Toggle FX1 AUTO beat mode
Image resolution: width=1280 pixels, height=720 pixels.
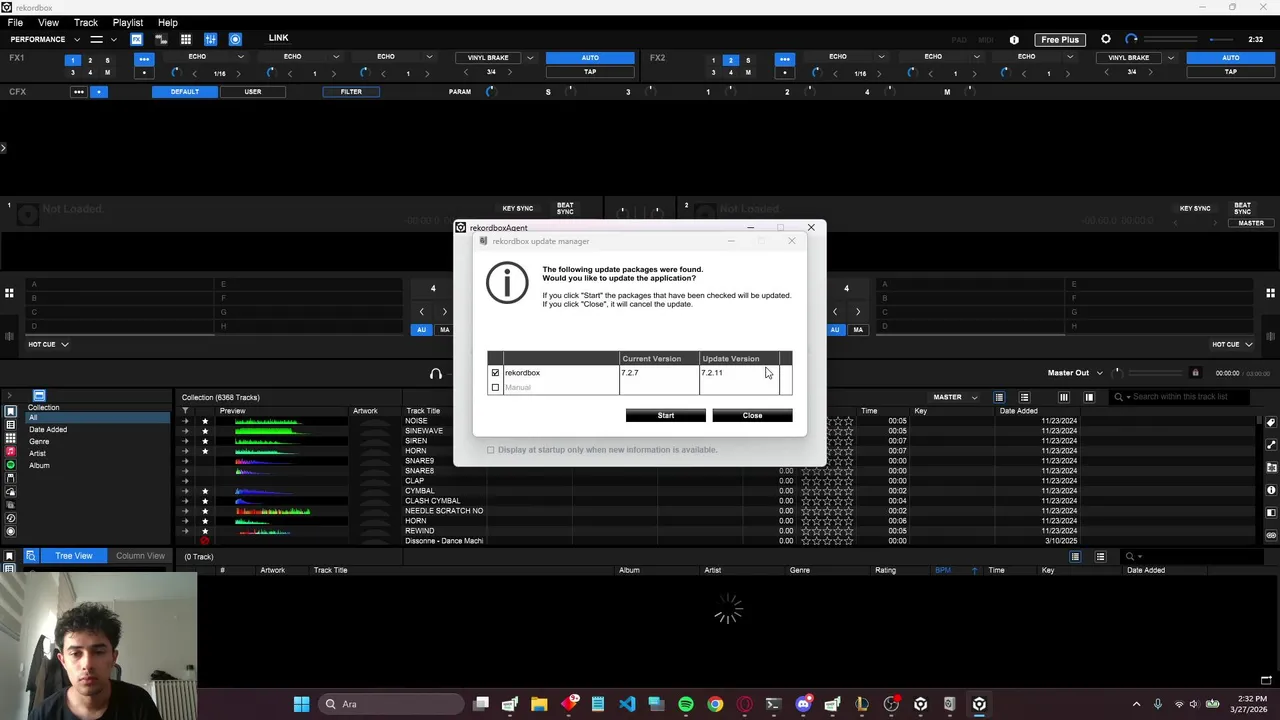click(x=590, y=58)
